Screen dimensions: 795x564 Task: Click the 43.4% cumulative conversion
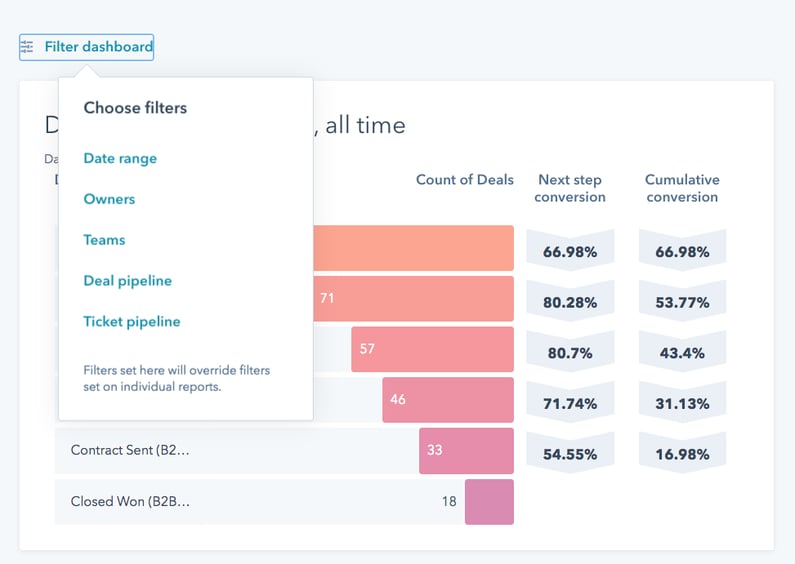pos(682,353)
